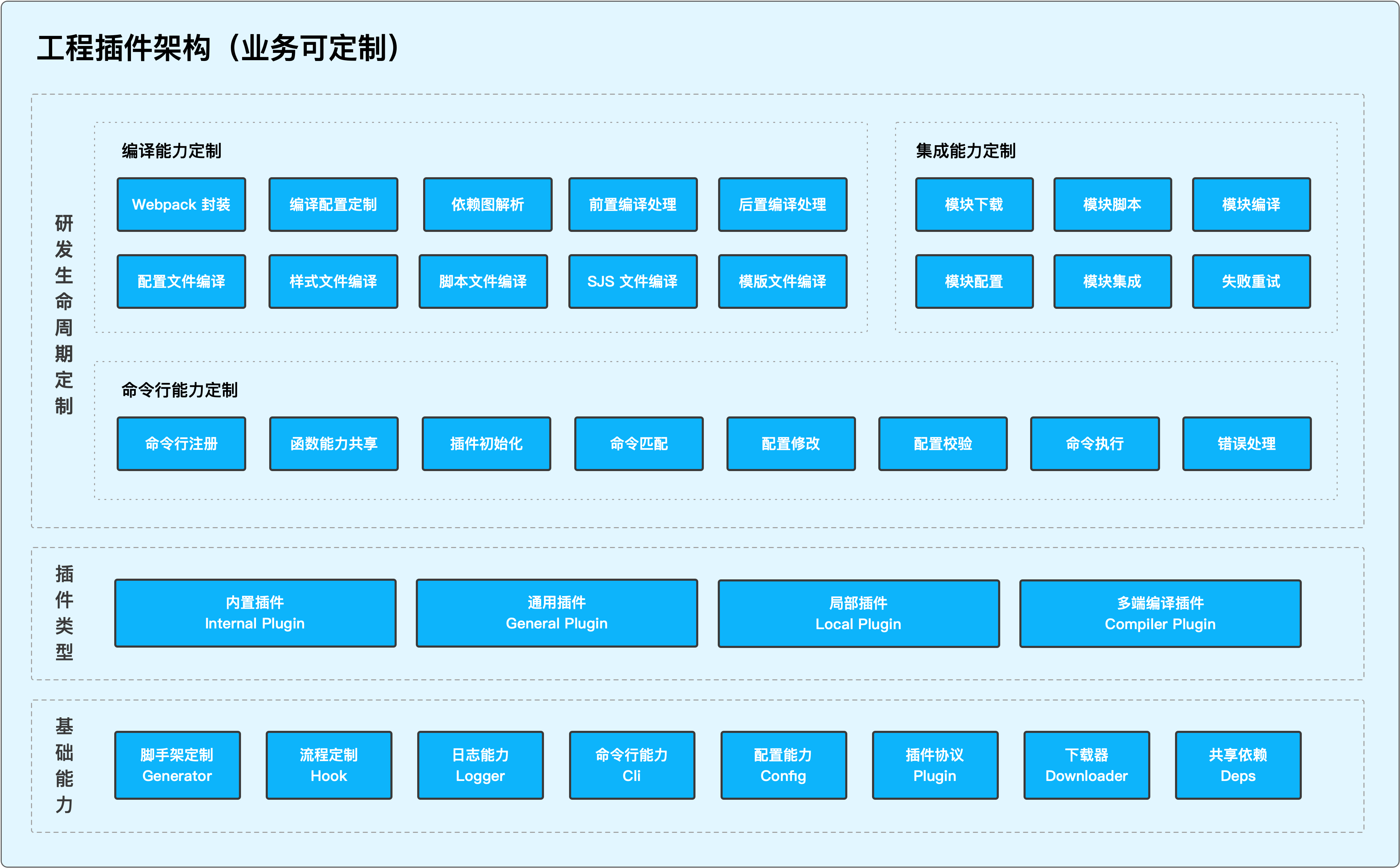Click the 局部插件 Local Plugin box
The image size is (1400, 868).
(858, 614)
